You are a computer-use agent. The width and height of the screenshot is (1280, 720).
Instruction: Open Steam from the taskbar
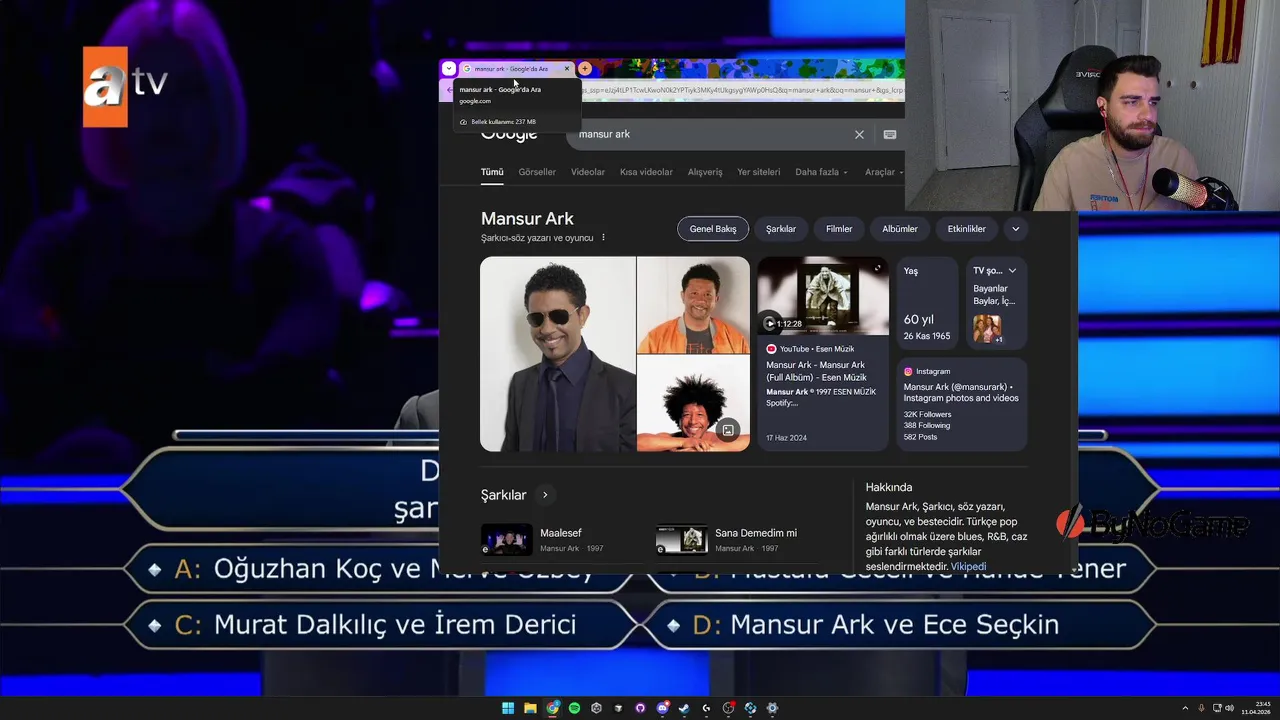click(x=684, y=708)
